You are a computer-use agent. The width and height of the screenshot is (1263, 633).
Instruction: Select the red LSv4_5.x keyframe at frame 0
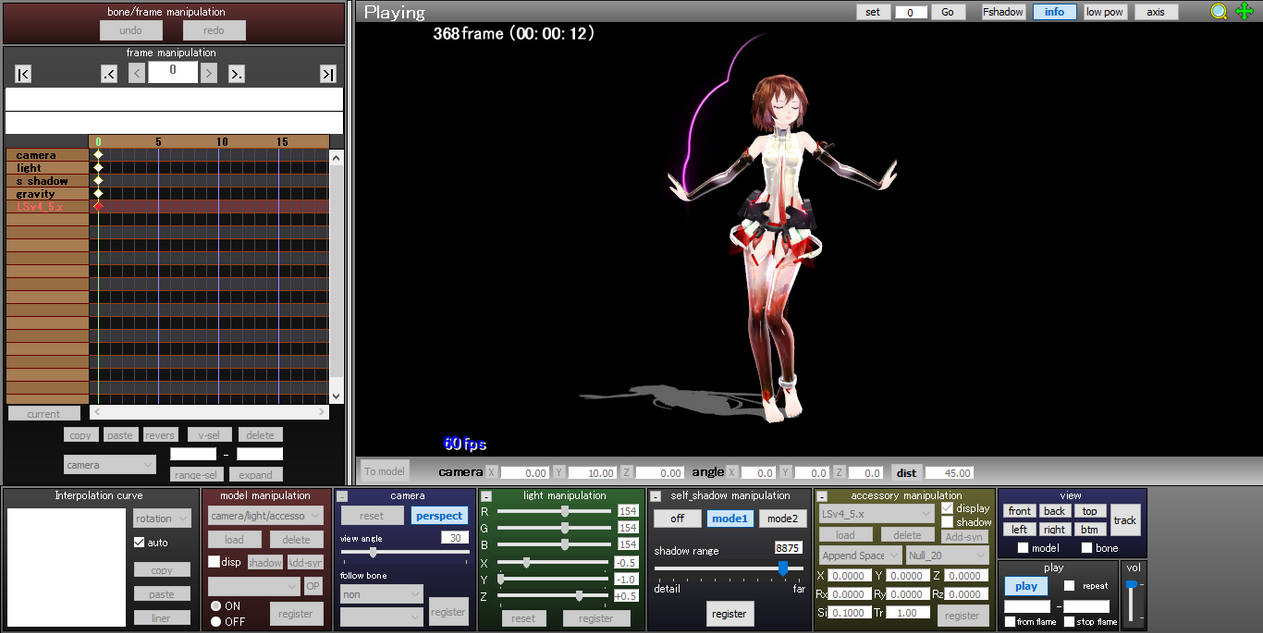point(98,206)
